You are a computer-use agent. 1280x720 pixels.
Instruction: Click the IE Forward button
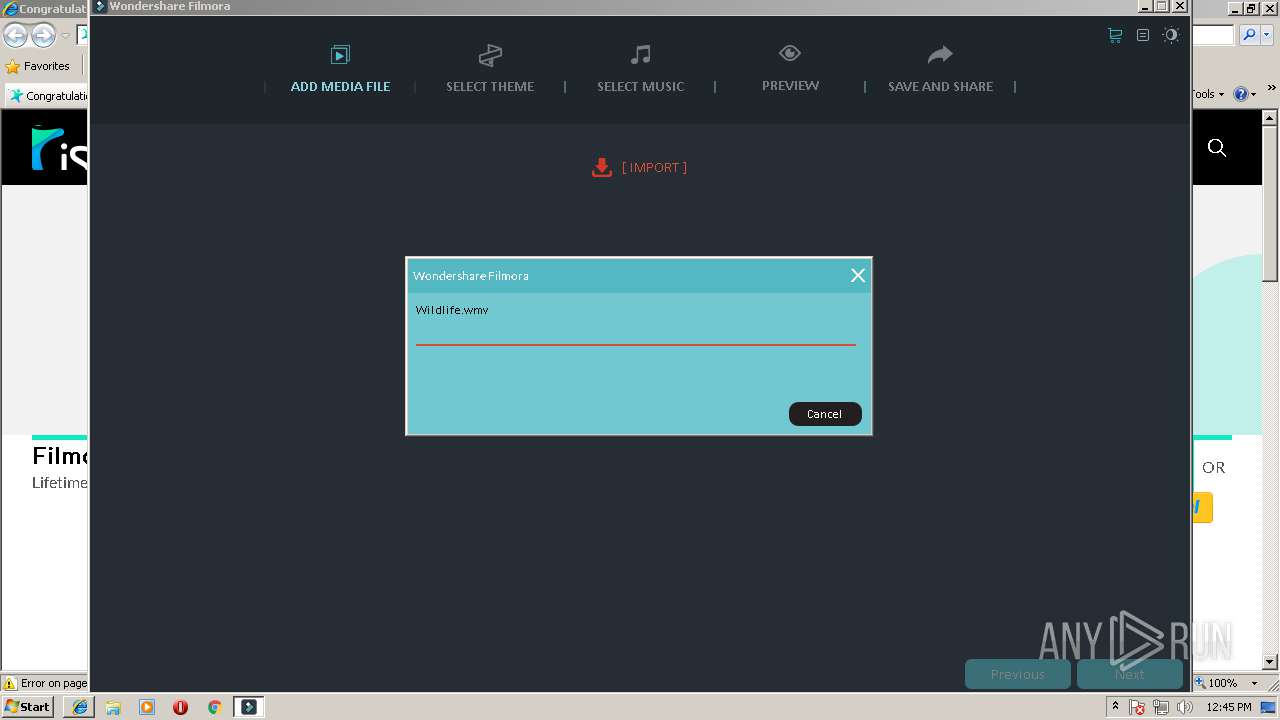43,36
